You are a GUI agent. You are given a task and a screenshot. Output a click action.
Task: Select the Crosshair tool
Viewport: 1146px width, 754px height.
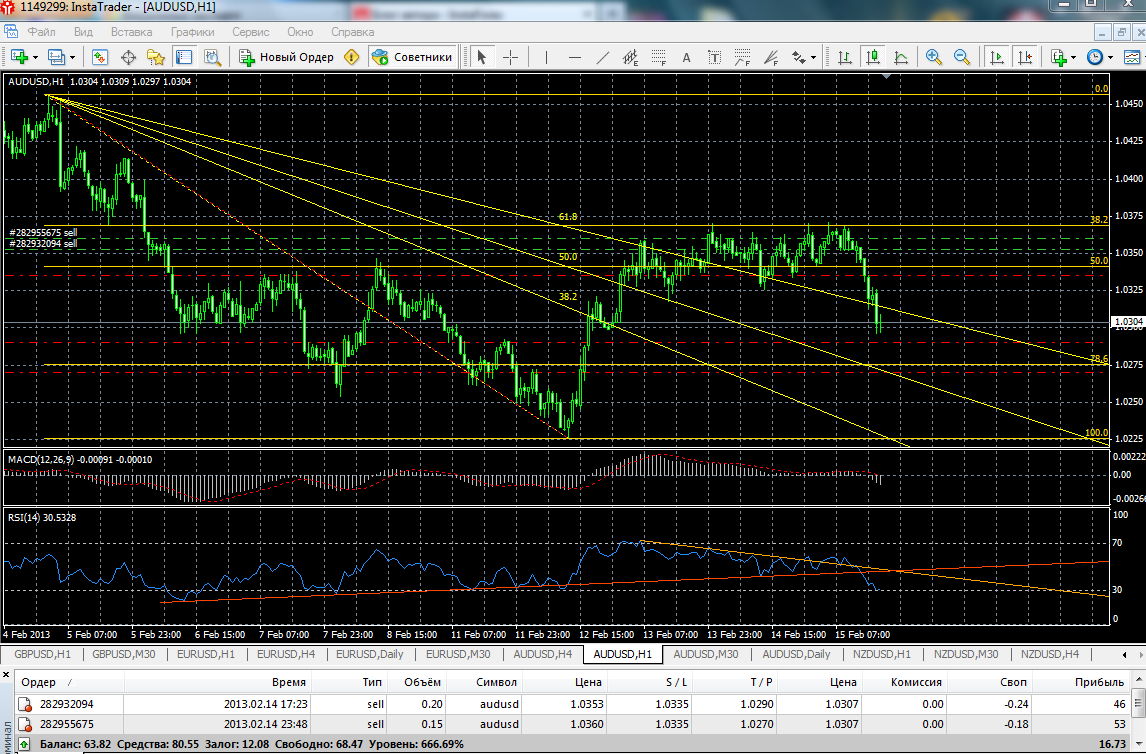pos(510,57)
